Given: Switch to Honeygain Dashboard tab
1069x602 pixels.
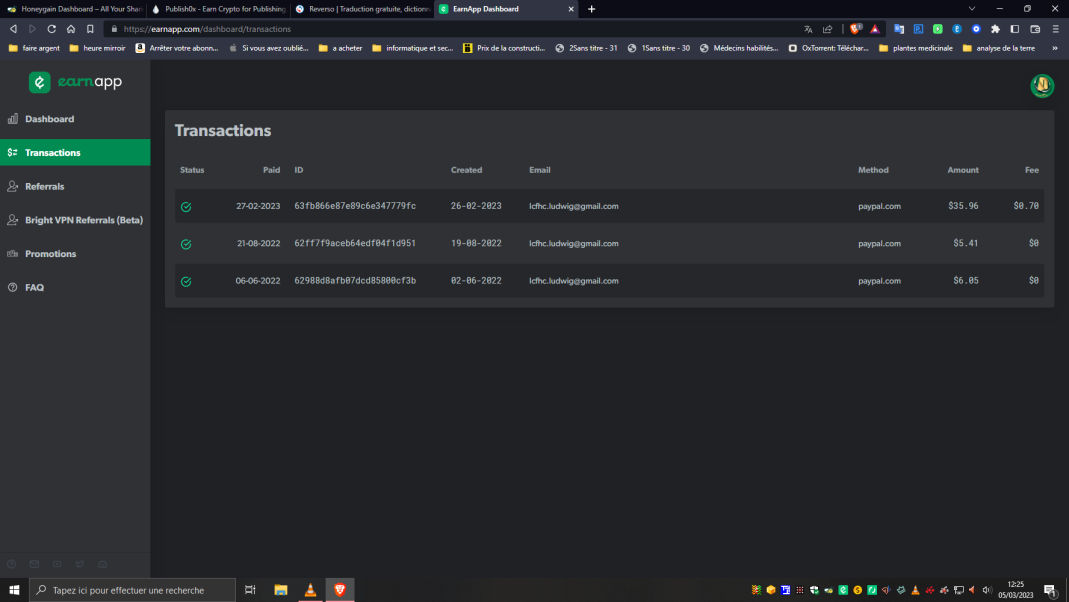Looking at the screenshot, I should point(74,9).
